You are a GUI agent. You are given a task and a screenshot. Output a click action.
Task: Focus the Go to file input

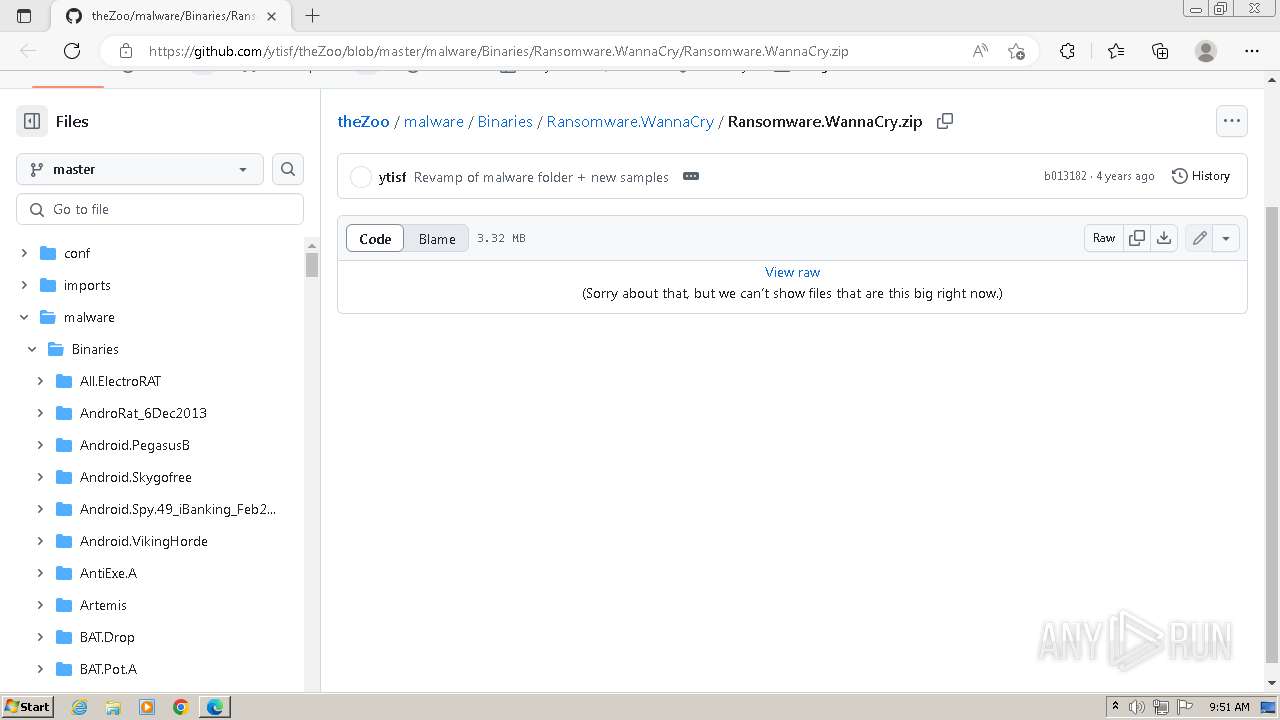(160, 209)
